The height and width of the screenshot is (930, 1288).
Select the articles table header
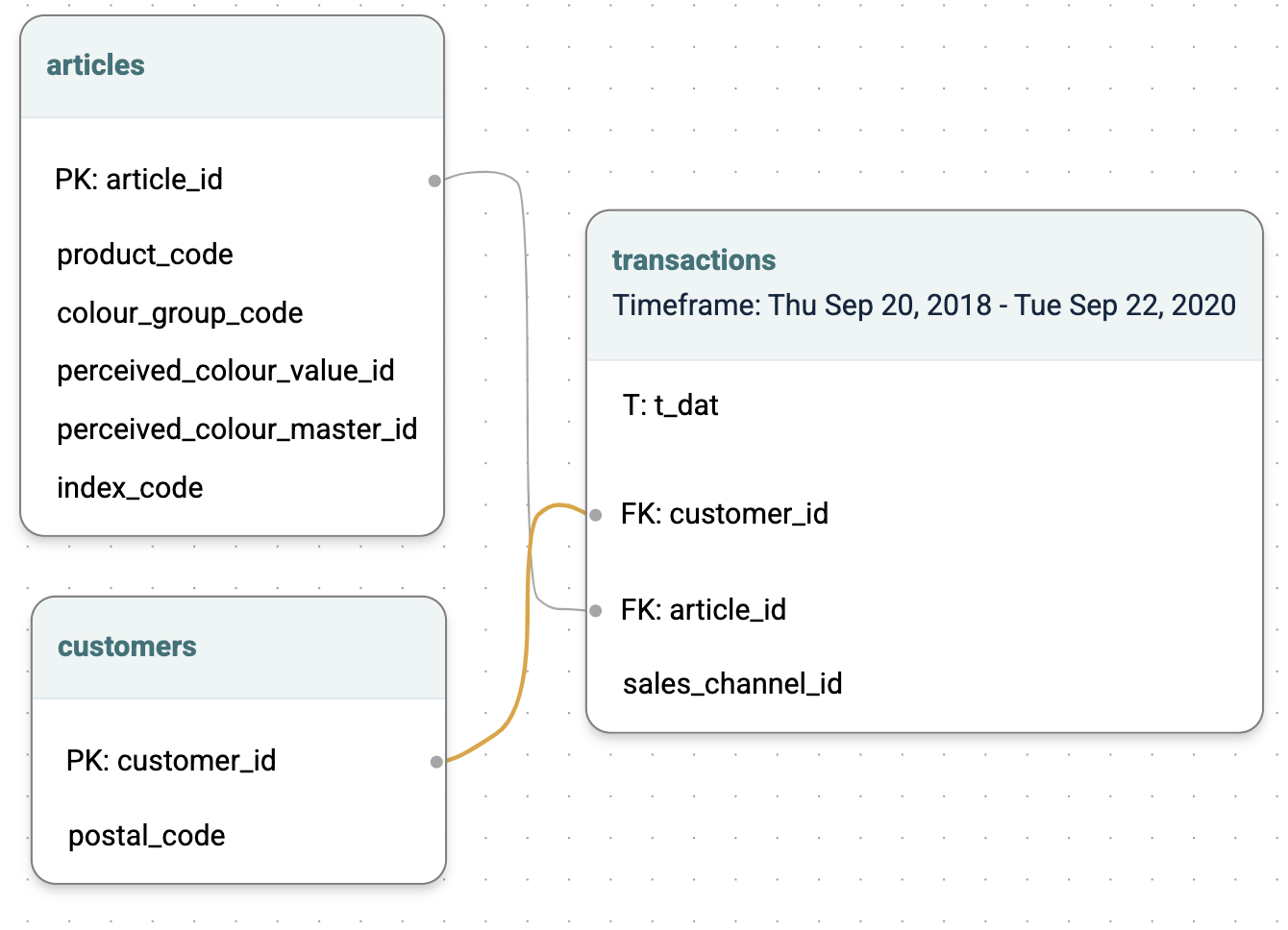pos(232,66)
